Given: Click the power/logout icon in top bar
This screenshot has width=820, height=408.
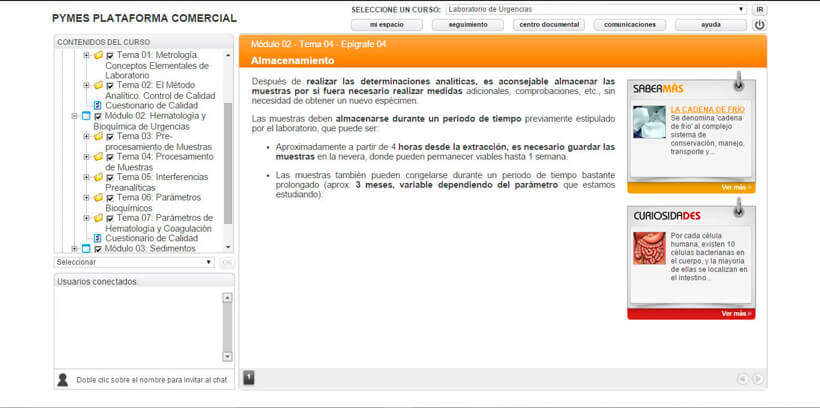Looking at the screenshot, I should [x=759, y=25].
